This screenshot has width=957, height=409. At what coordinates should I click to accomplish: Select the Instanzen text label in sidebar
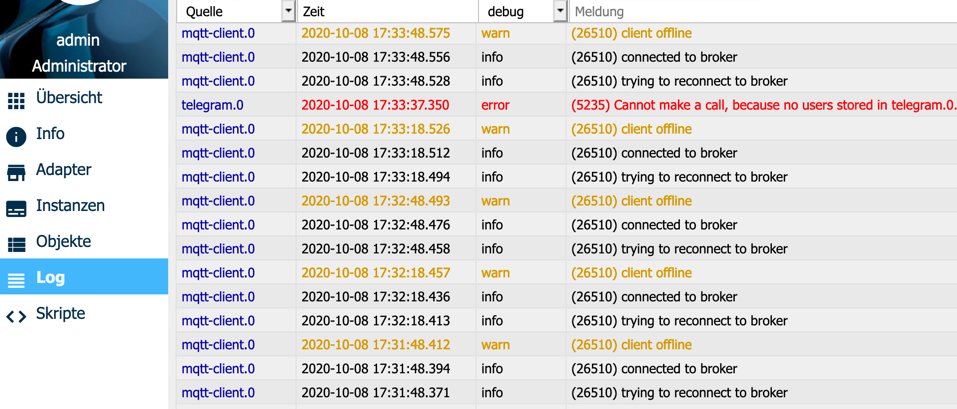coord(70,206)
